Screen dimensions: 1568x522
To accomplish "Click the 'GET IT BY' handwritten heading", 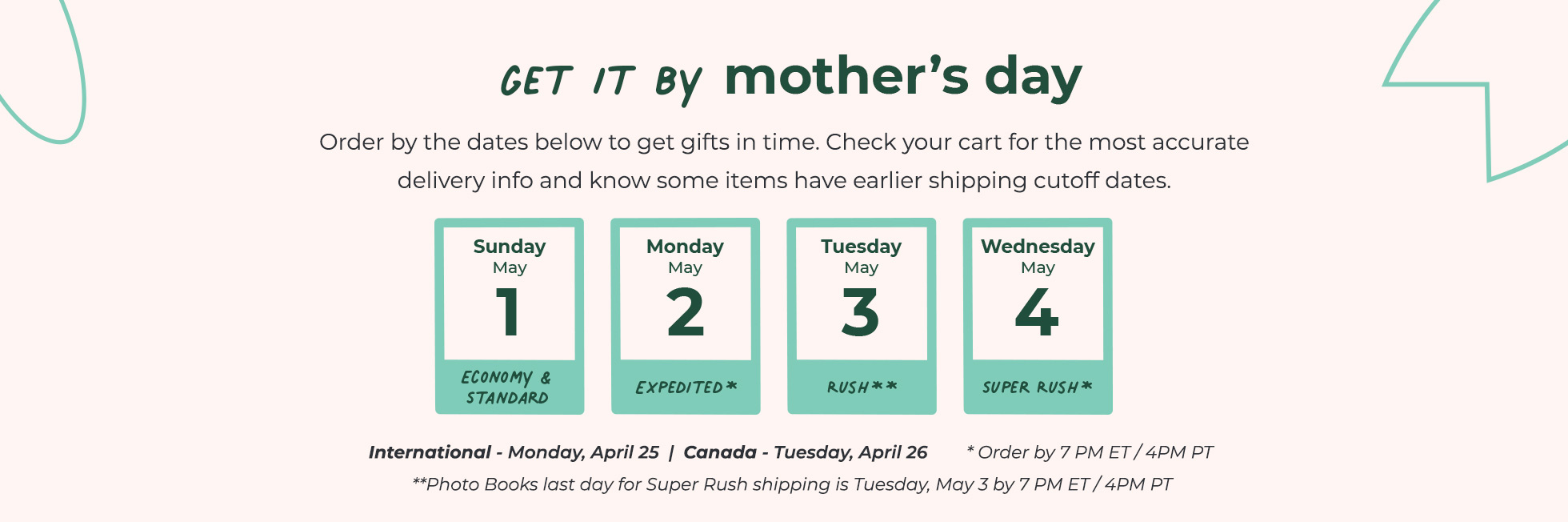I will [602, 82].
